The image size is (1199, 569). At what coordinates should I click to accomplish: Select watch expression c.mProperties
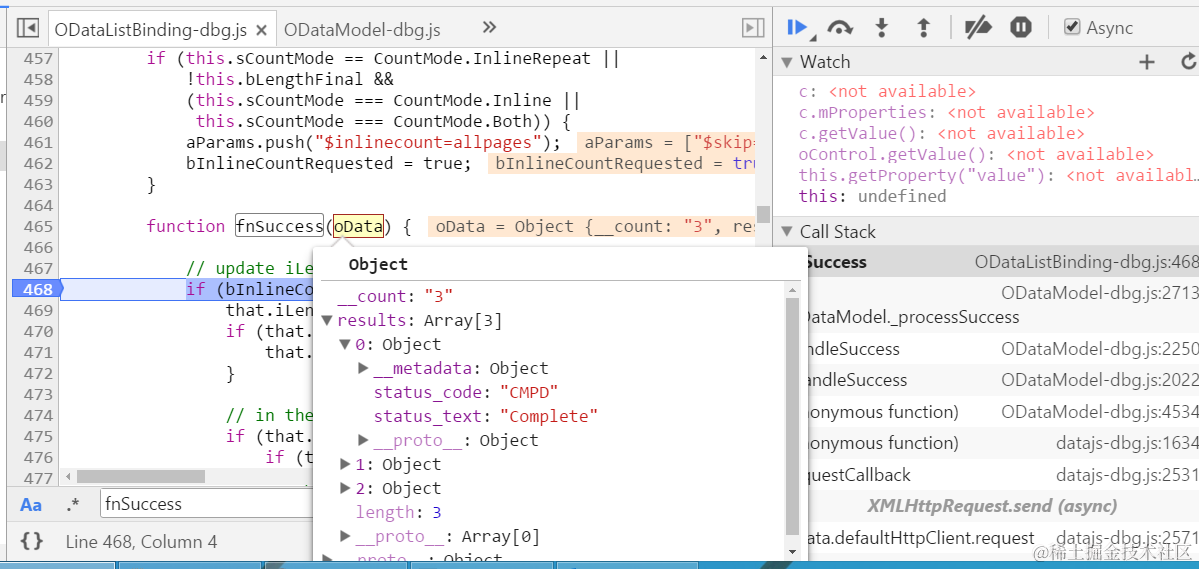947,112
